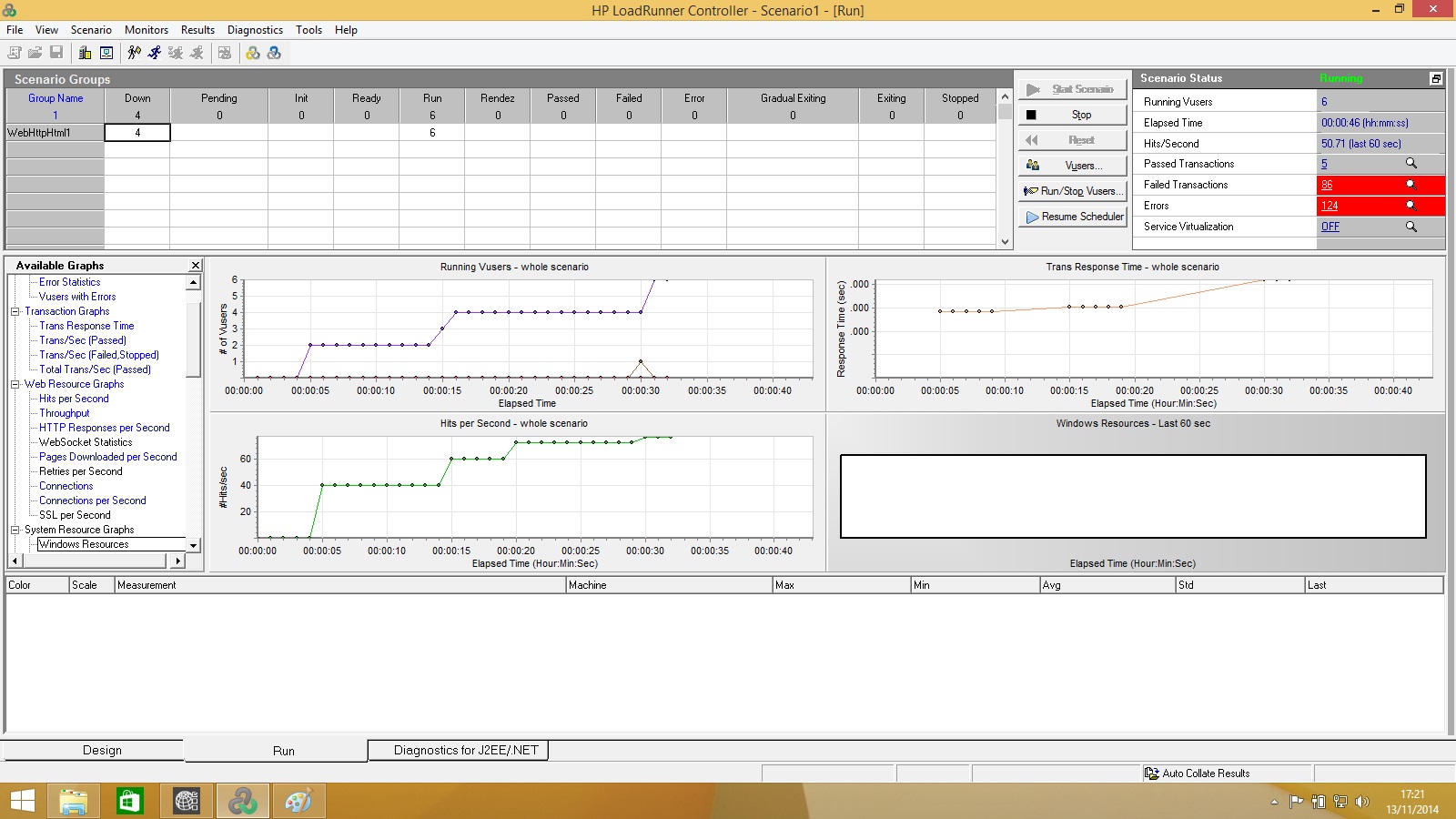Open Windows Start button
The width and height of the screenshot is (1456, 819).
click(22, 801)
